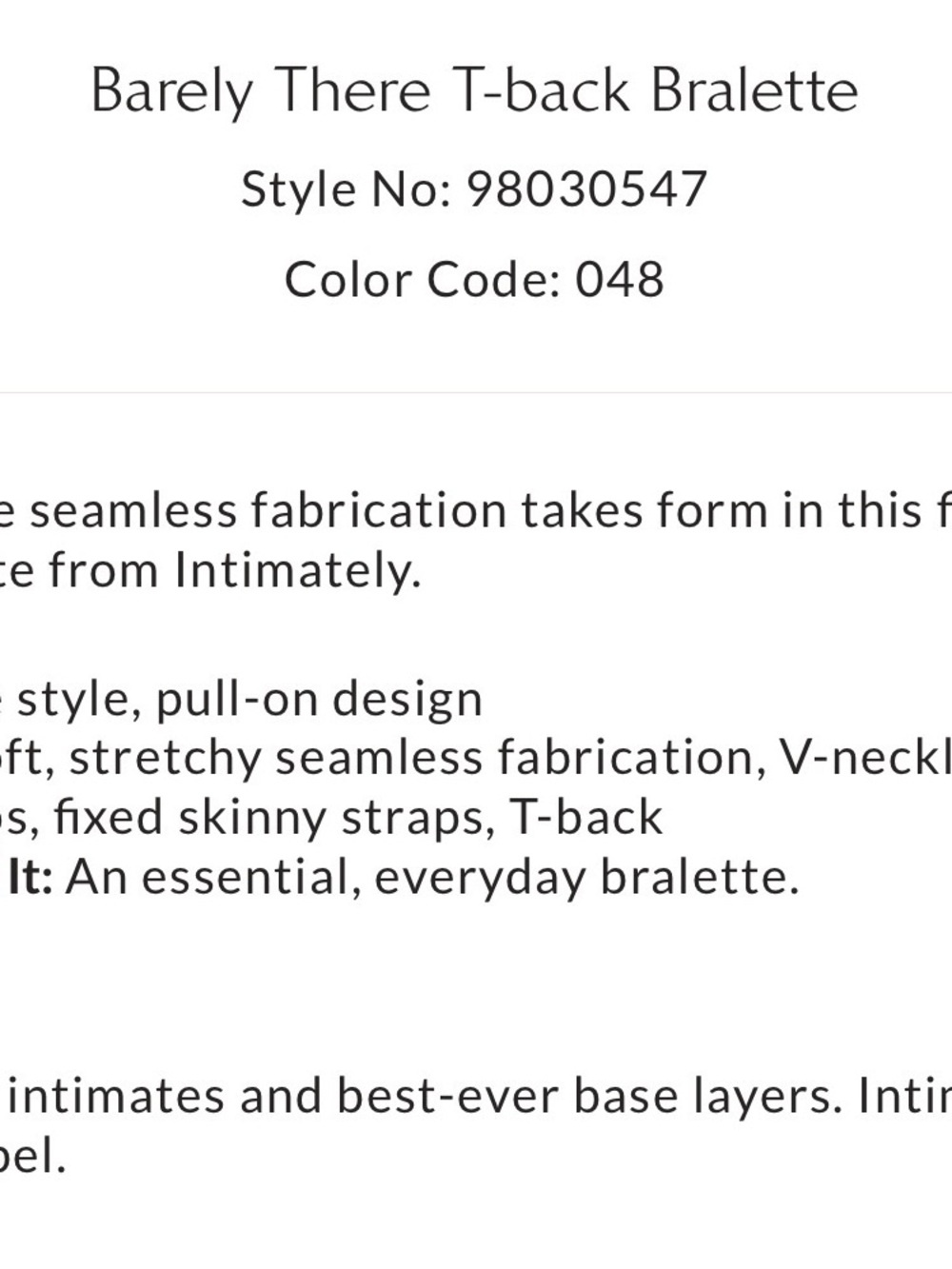Click the bold It: label

click(30, 877)
